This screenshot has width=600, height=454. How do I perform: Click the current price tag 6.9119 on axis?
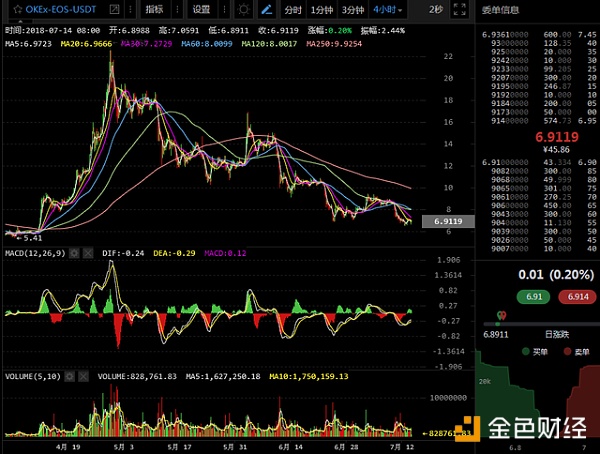(x=448, y=221)
